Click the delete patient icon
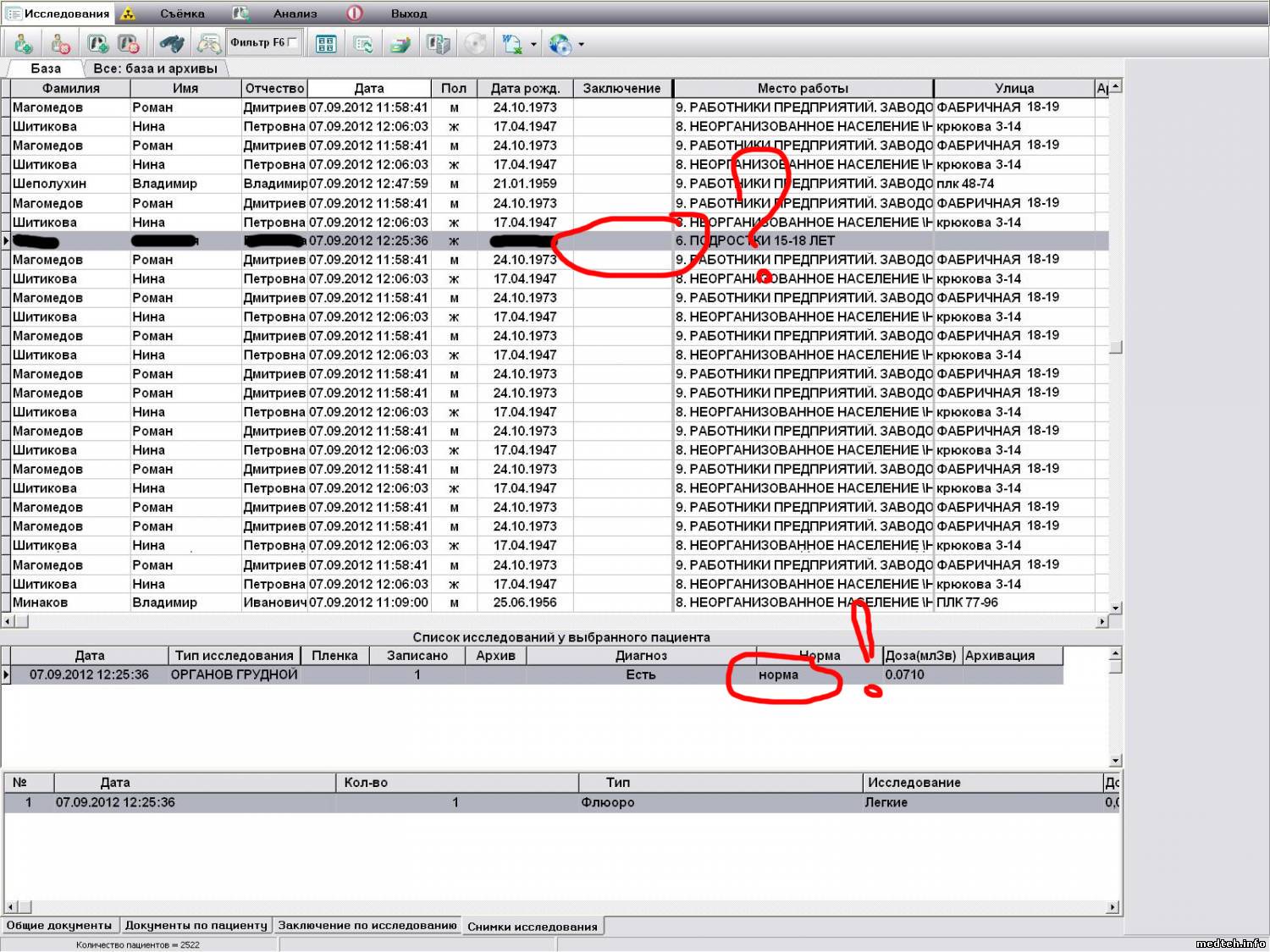Image resolution: width=1270 pixels, height=952 pixels. click(x=59, y=43)
